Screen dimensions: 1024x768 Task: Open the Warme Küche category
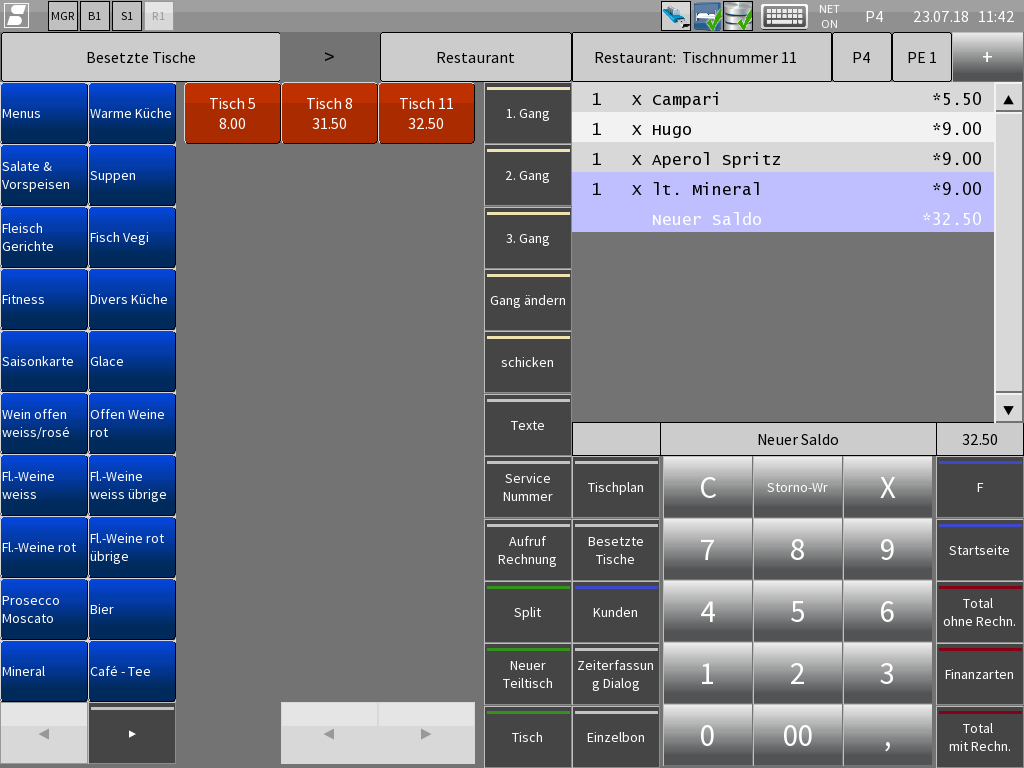pyautogui.click(x=131, y=114)
